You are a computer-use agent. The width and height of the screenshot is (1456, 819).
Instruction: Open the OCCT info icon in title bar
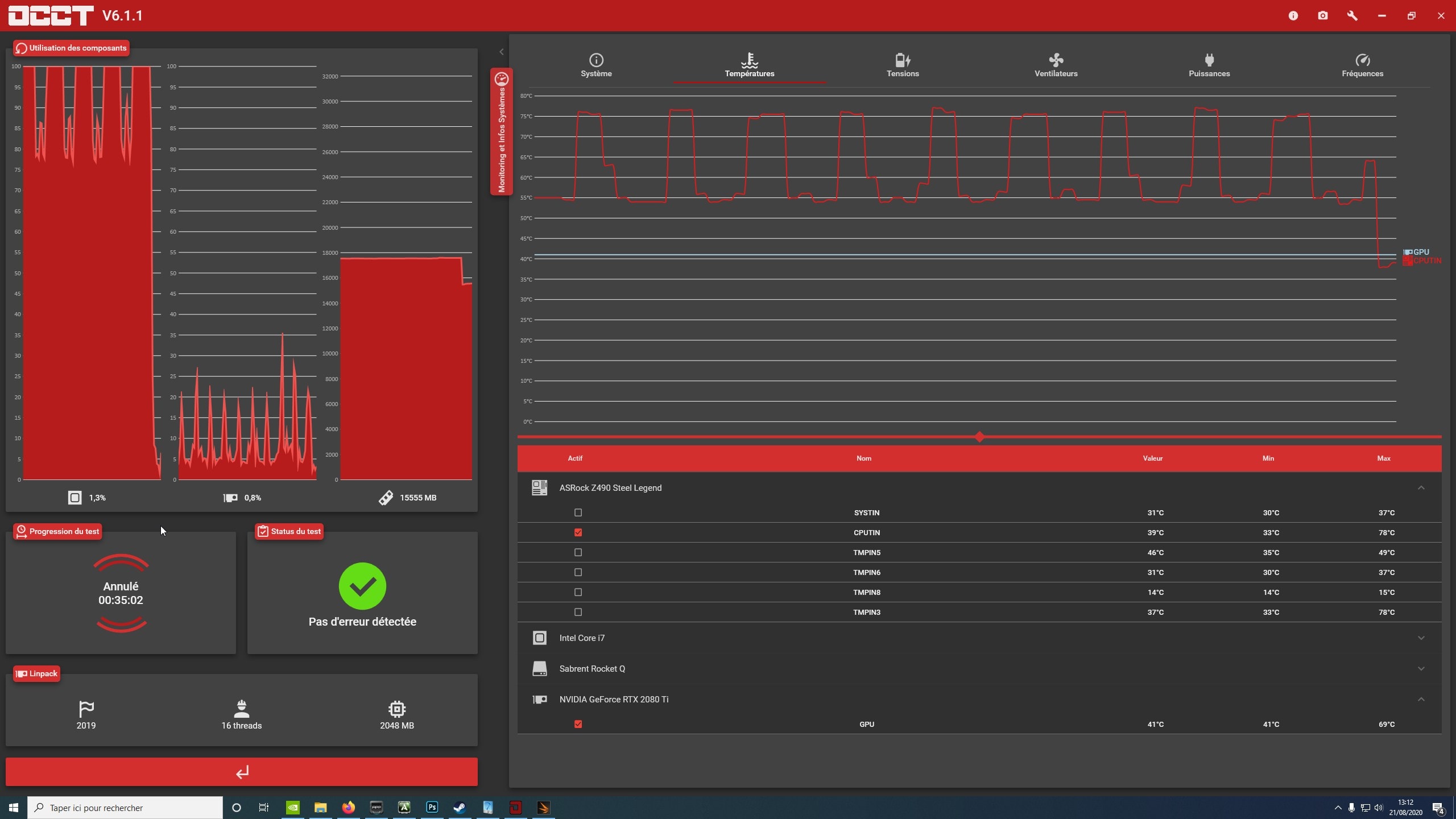point(1293,15)
